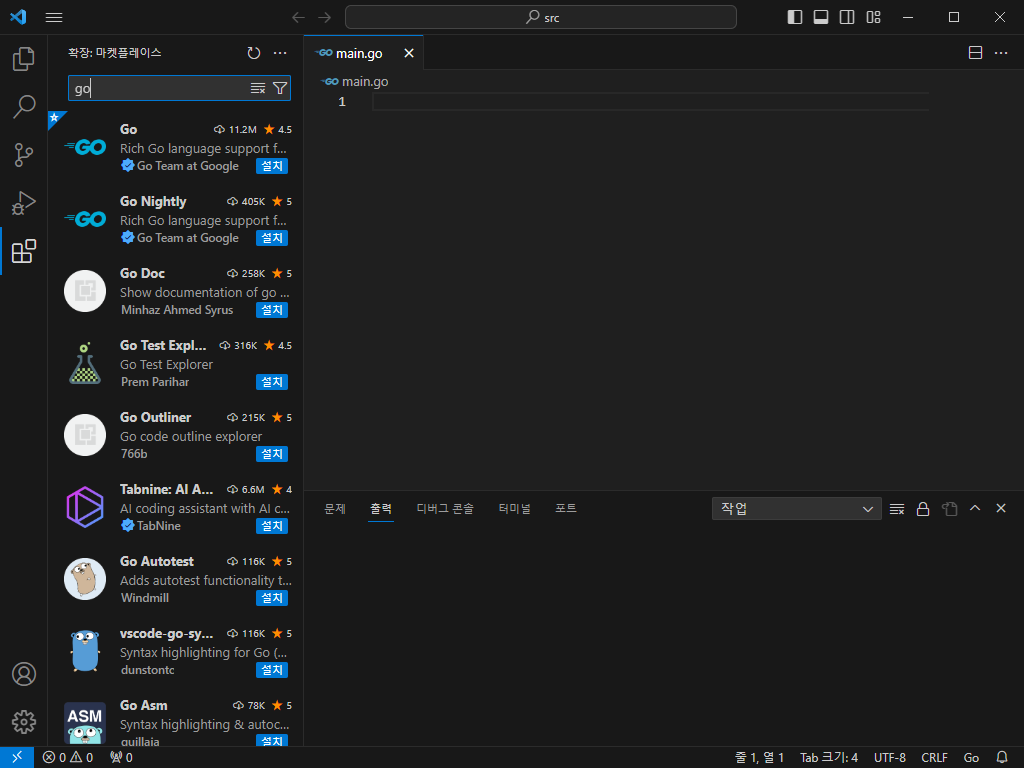
Task: Clear the output panel contents
Action: (897, 509)
